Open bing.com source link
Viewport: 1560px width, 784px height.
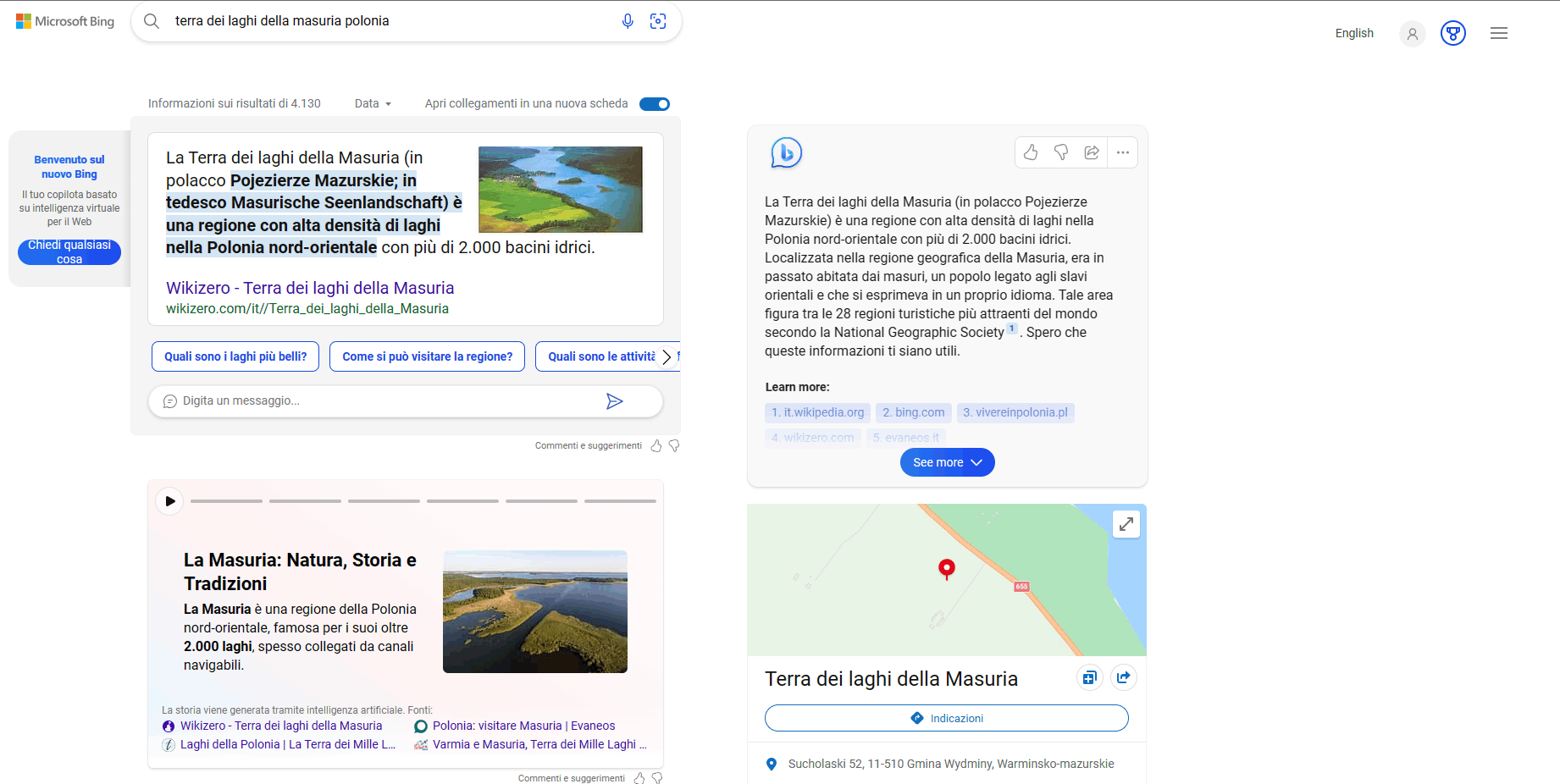coord(913,412)
